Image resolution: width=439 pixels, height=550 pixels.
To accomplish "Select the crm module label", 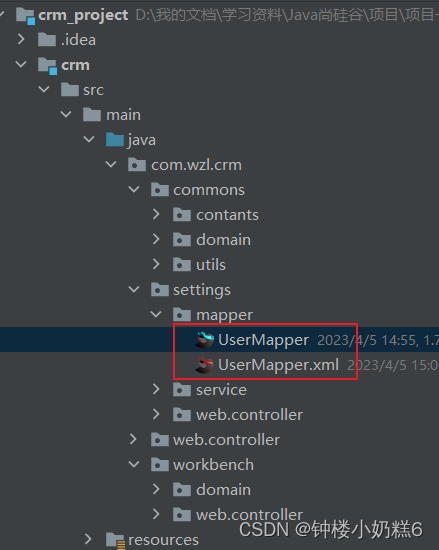I will coord(75,65).
